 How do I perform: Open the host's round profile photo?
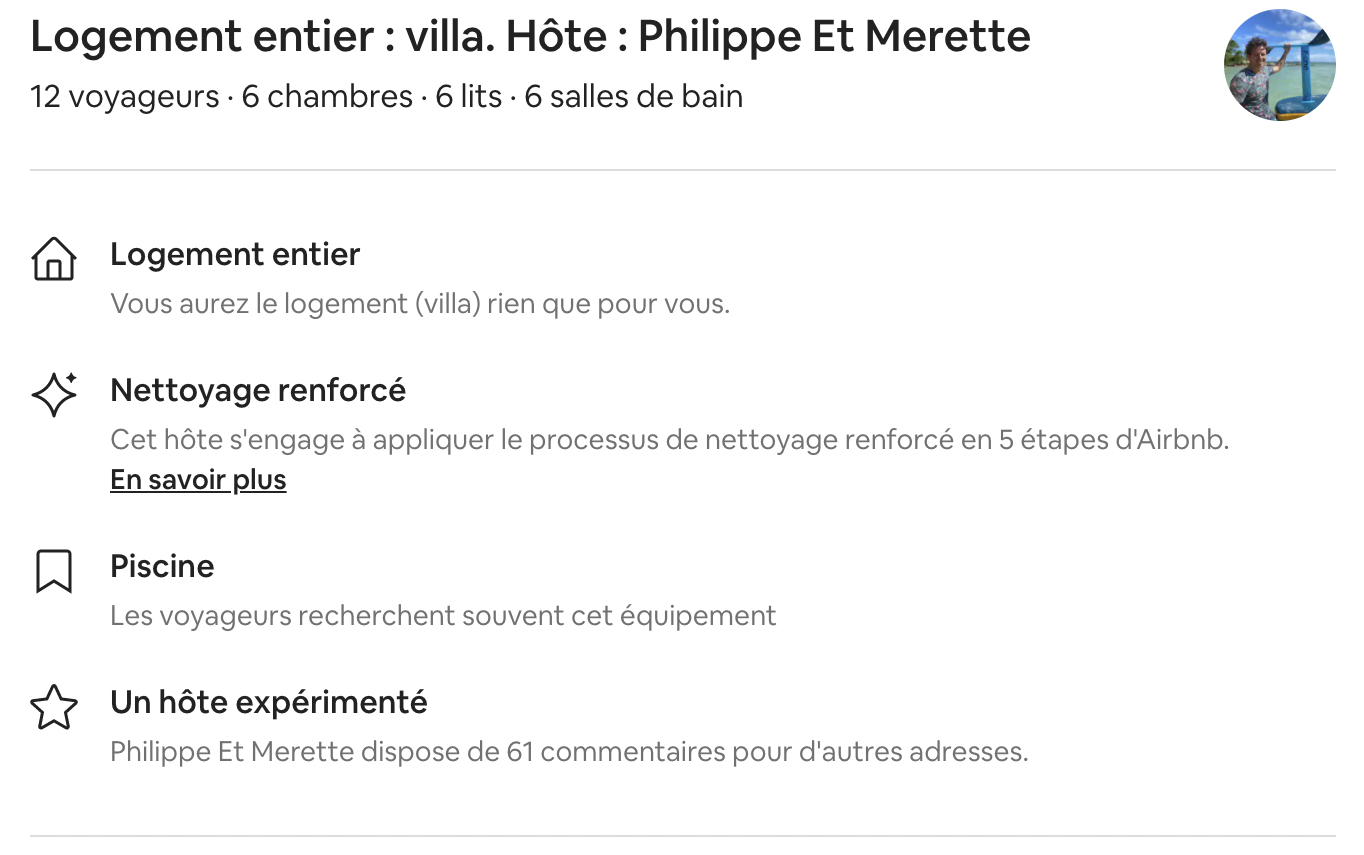tap(1279, 65)
